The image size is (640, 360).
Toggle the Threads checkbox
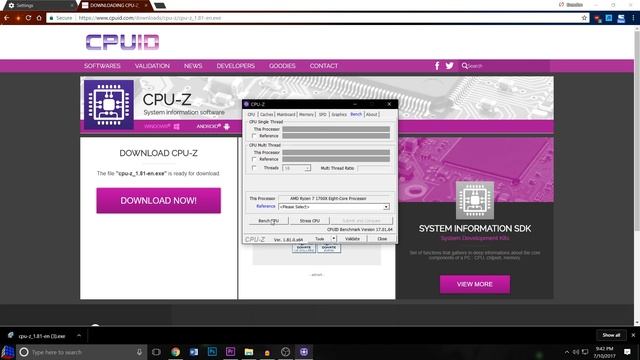tap(254, 168)
